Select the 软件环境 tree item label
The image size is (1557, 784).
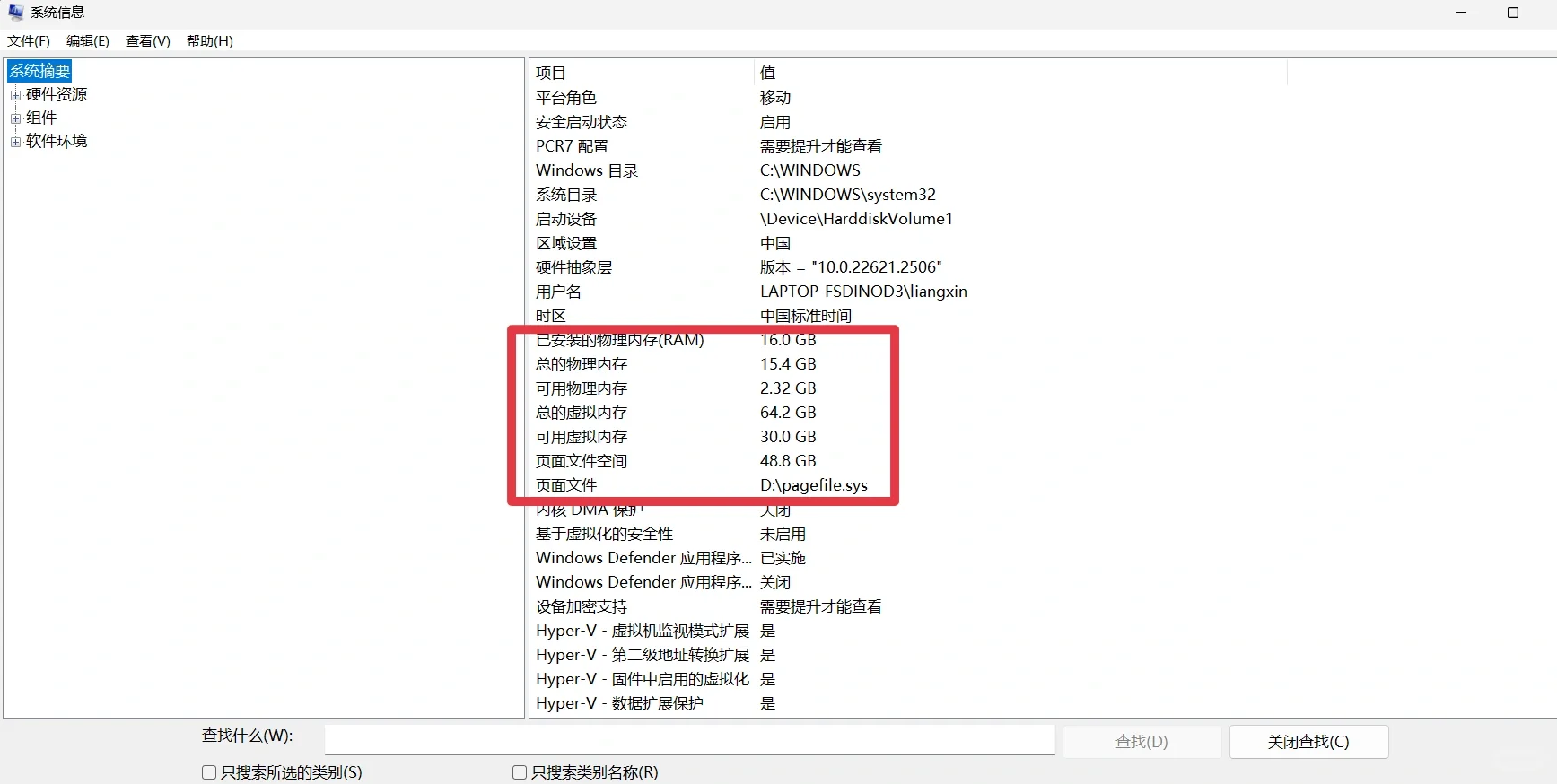[x=57, y=141]
